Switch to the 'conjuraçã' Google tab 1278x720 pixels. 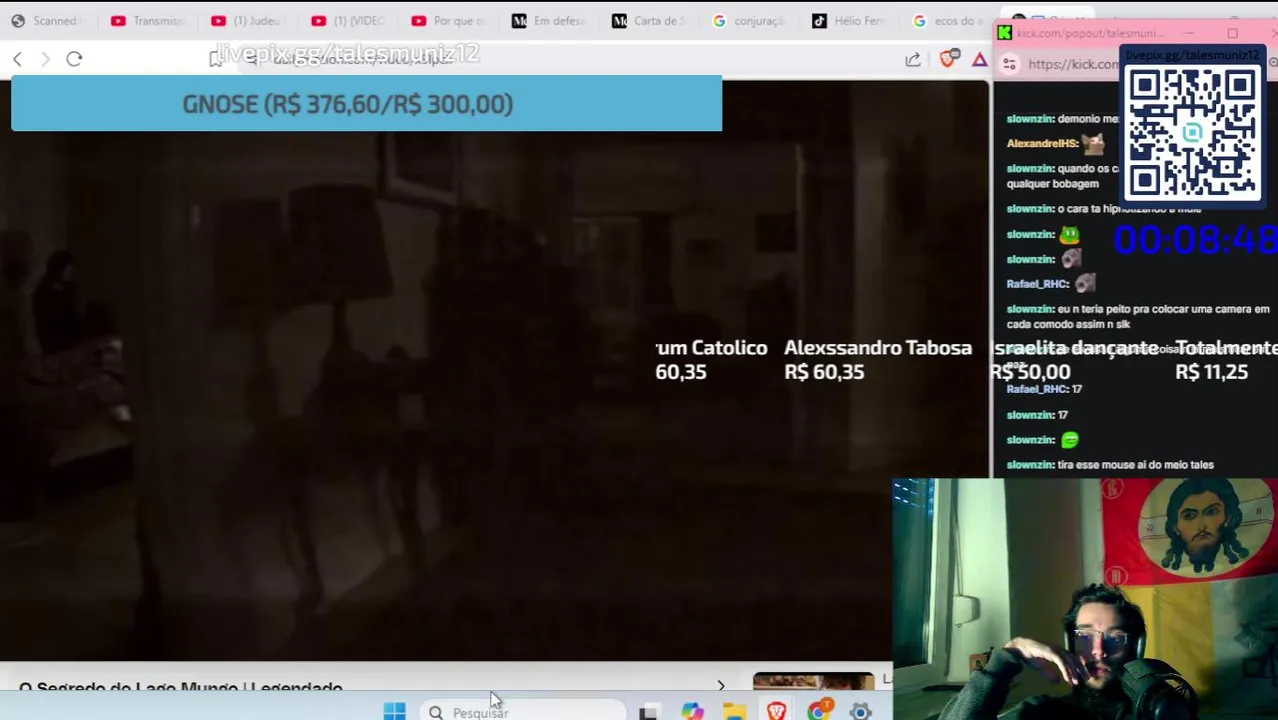(x=750, y=21)
